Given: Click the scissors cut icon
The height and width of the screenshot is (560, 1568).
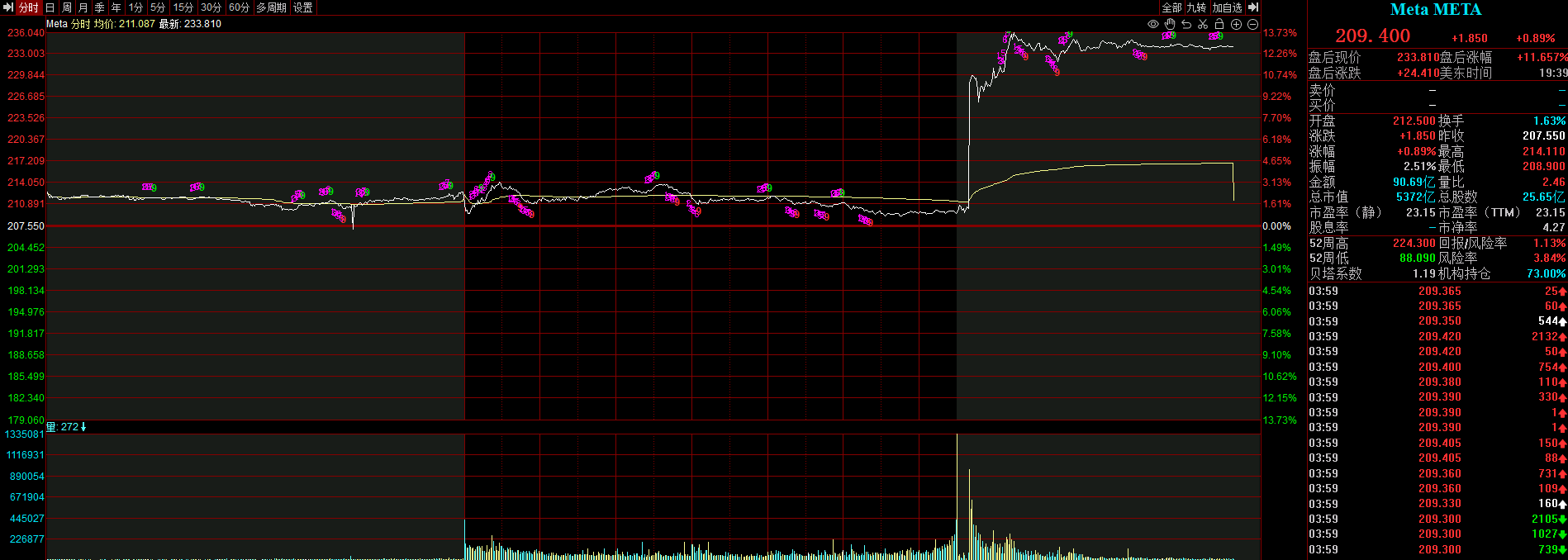Looking at the screenshot, I should [x=1203, y=24].
